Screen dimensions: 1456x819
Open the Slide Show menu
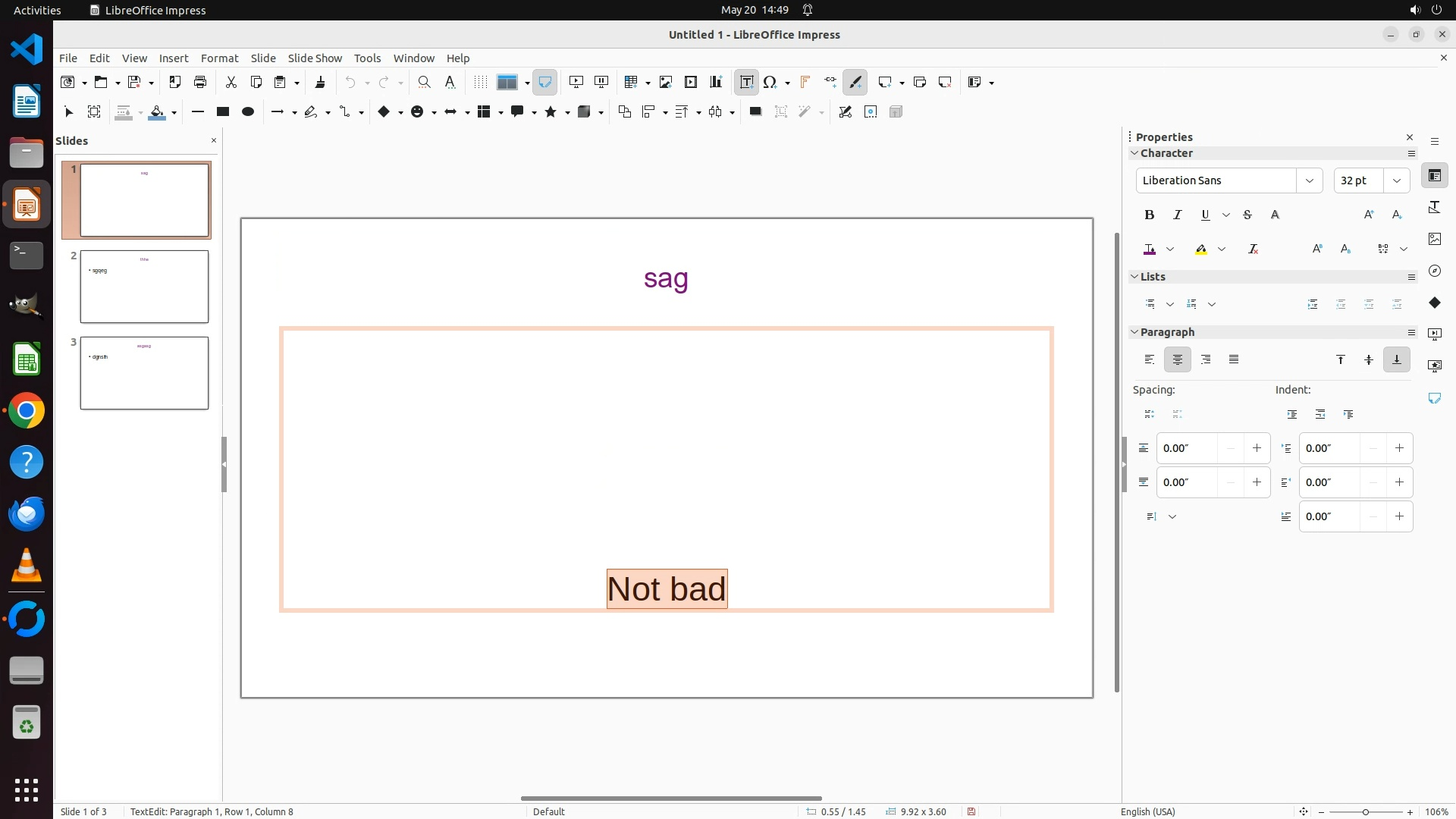[x=315, y=58]
